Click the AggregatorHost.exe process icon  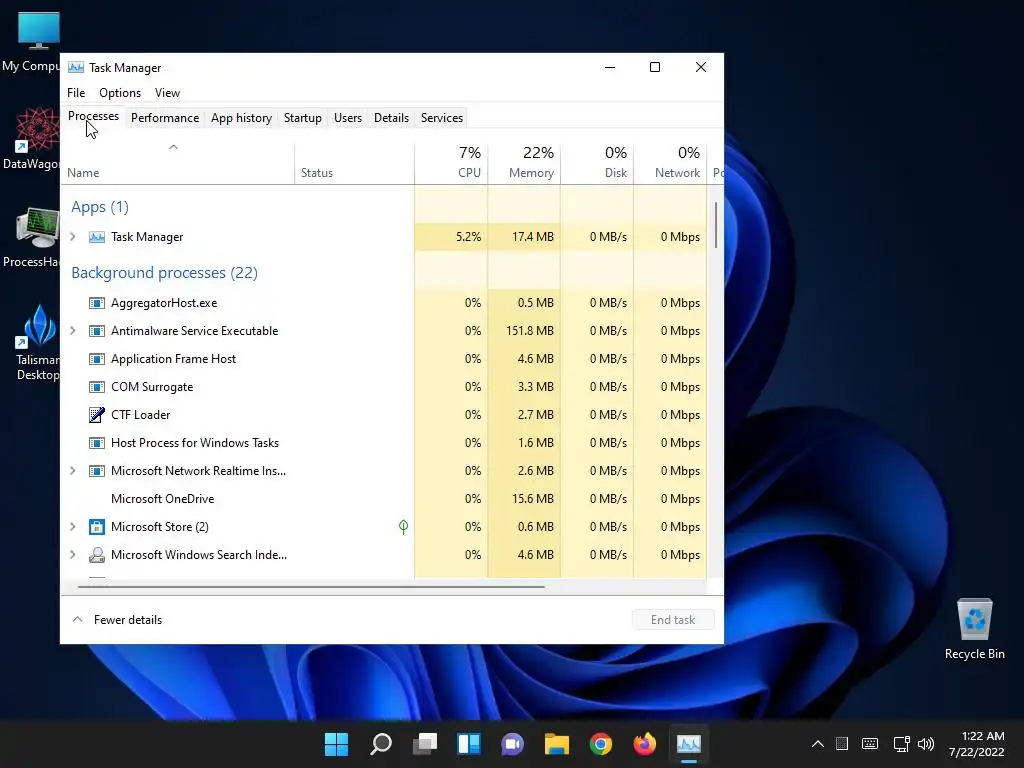coord(97,303)
